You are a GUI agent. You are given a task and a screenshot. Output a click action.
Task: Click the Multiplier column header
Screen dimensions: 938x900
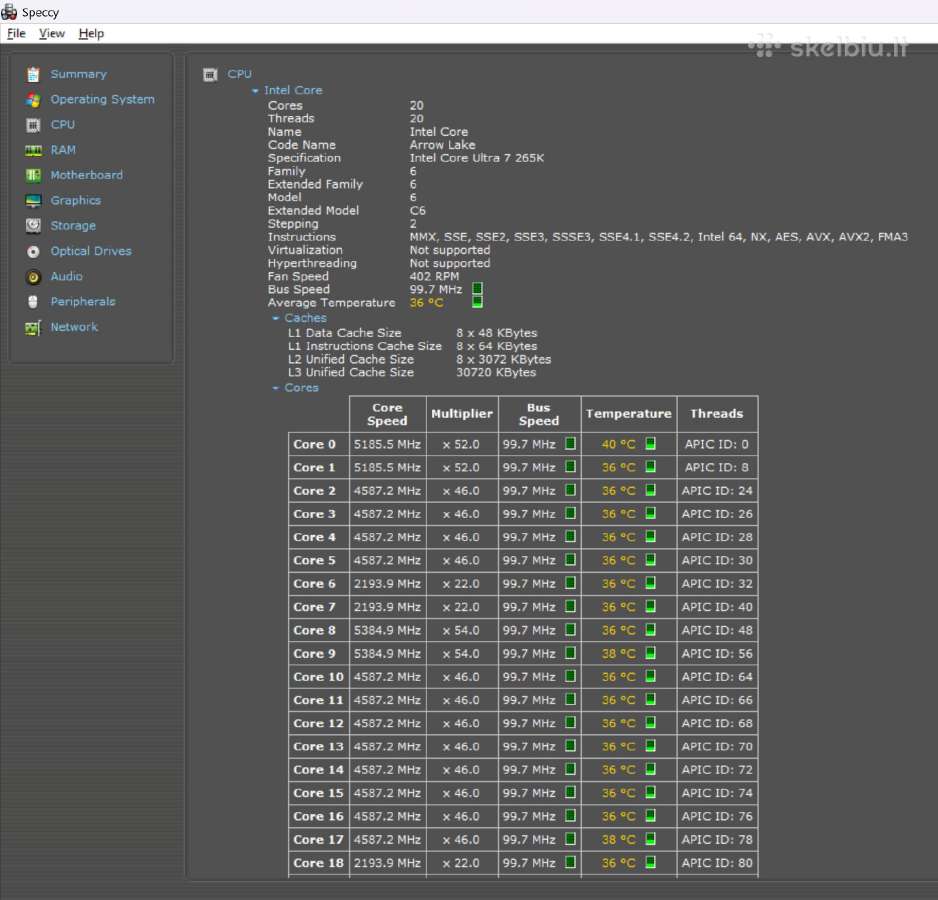pyautogui.click(x=462, y=414)
